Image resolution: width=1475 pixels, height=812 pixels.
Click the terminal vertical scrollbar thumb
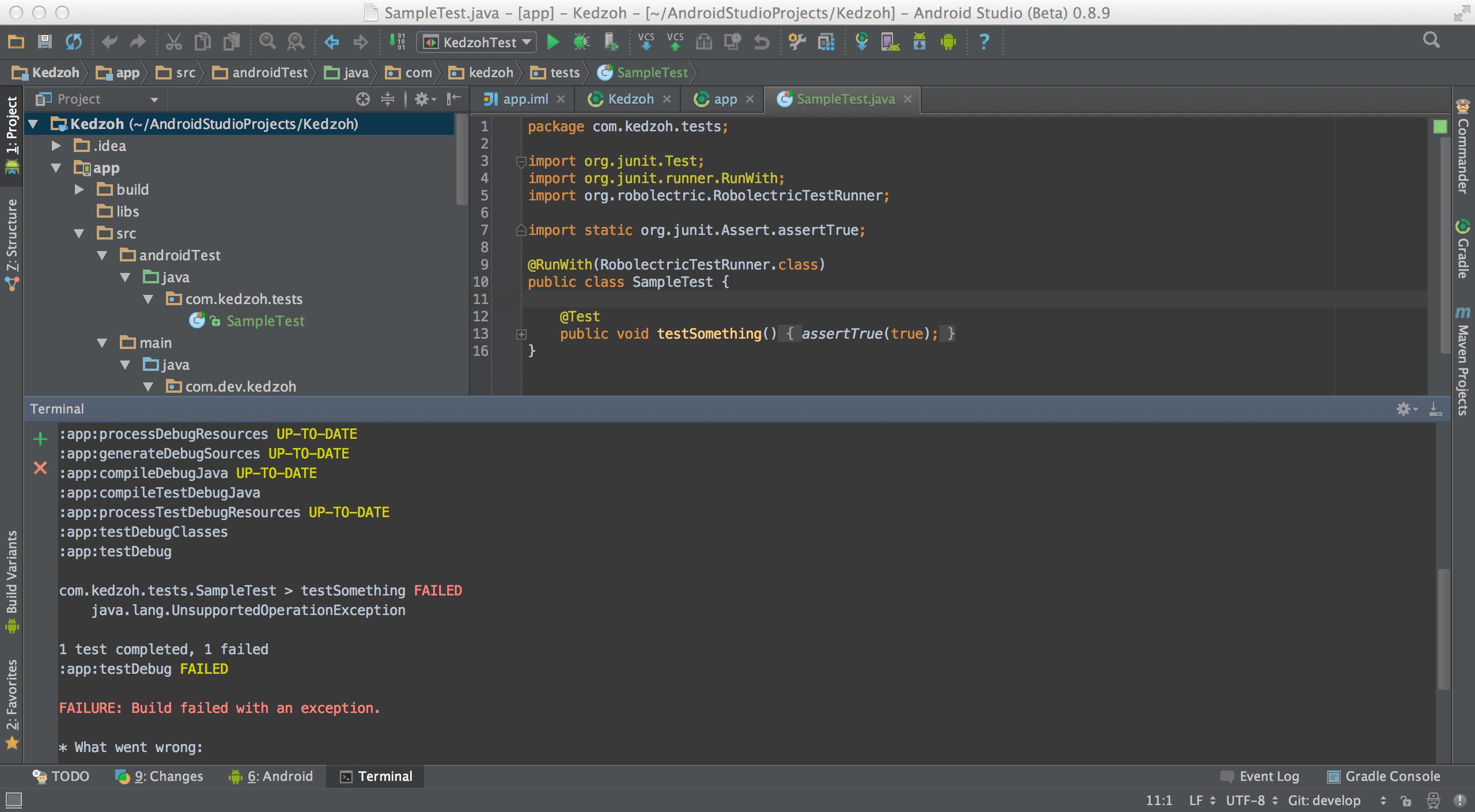1443,628
